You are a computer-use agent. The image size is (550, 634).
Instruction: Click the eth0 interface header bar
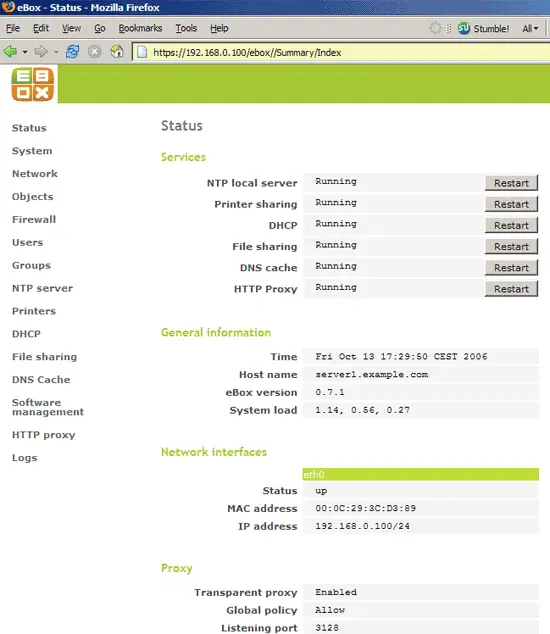tap(421, 474)
